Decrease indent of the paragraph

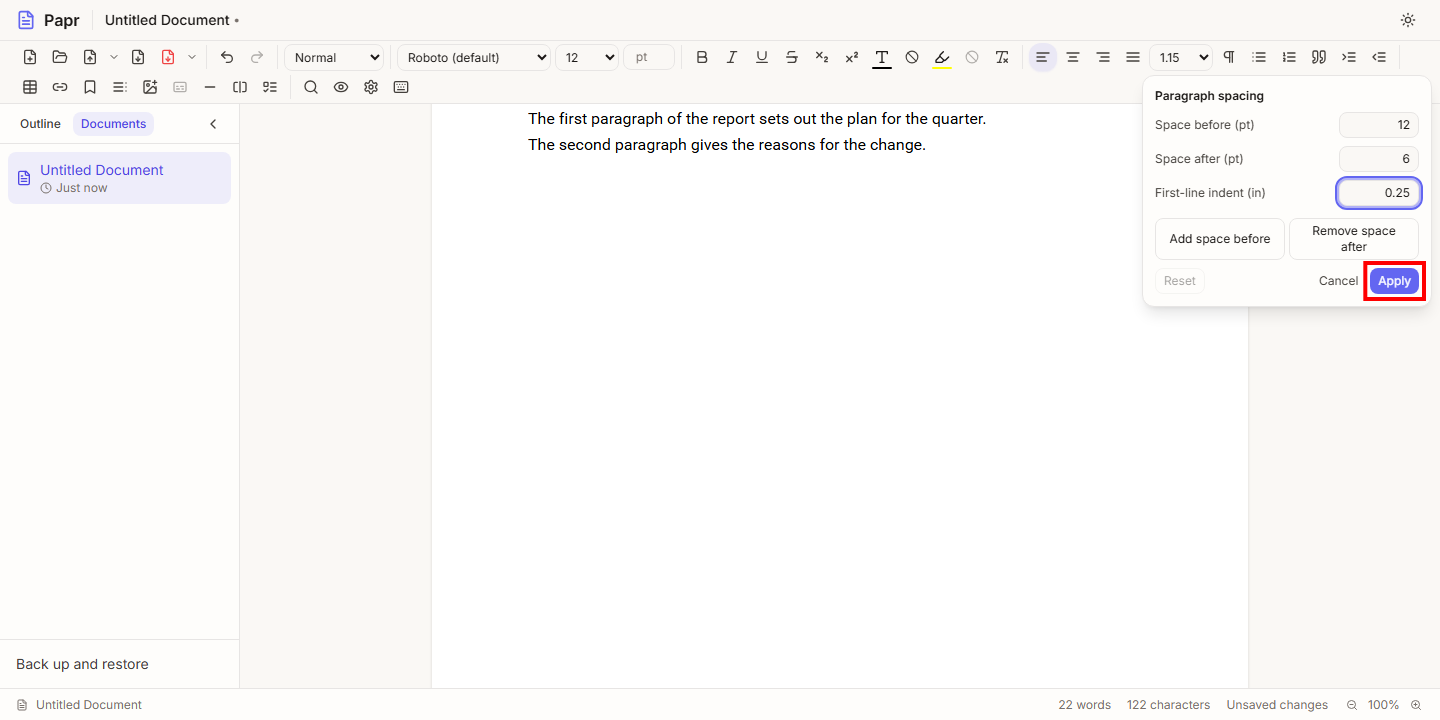(1379, 57)
